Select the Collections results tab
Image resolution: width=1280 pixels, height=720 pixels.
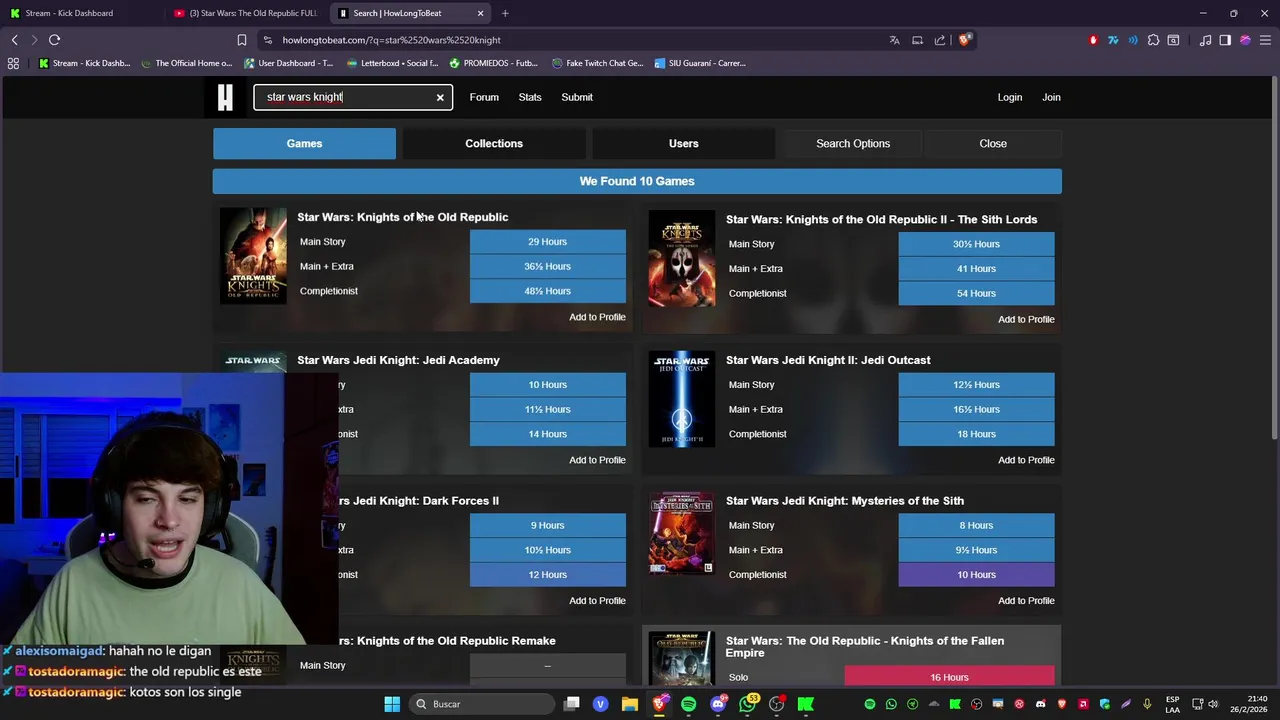pyautogui.click(x=494, y=143)
